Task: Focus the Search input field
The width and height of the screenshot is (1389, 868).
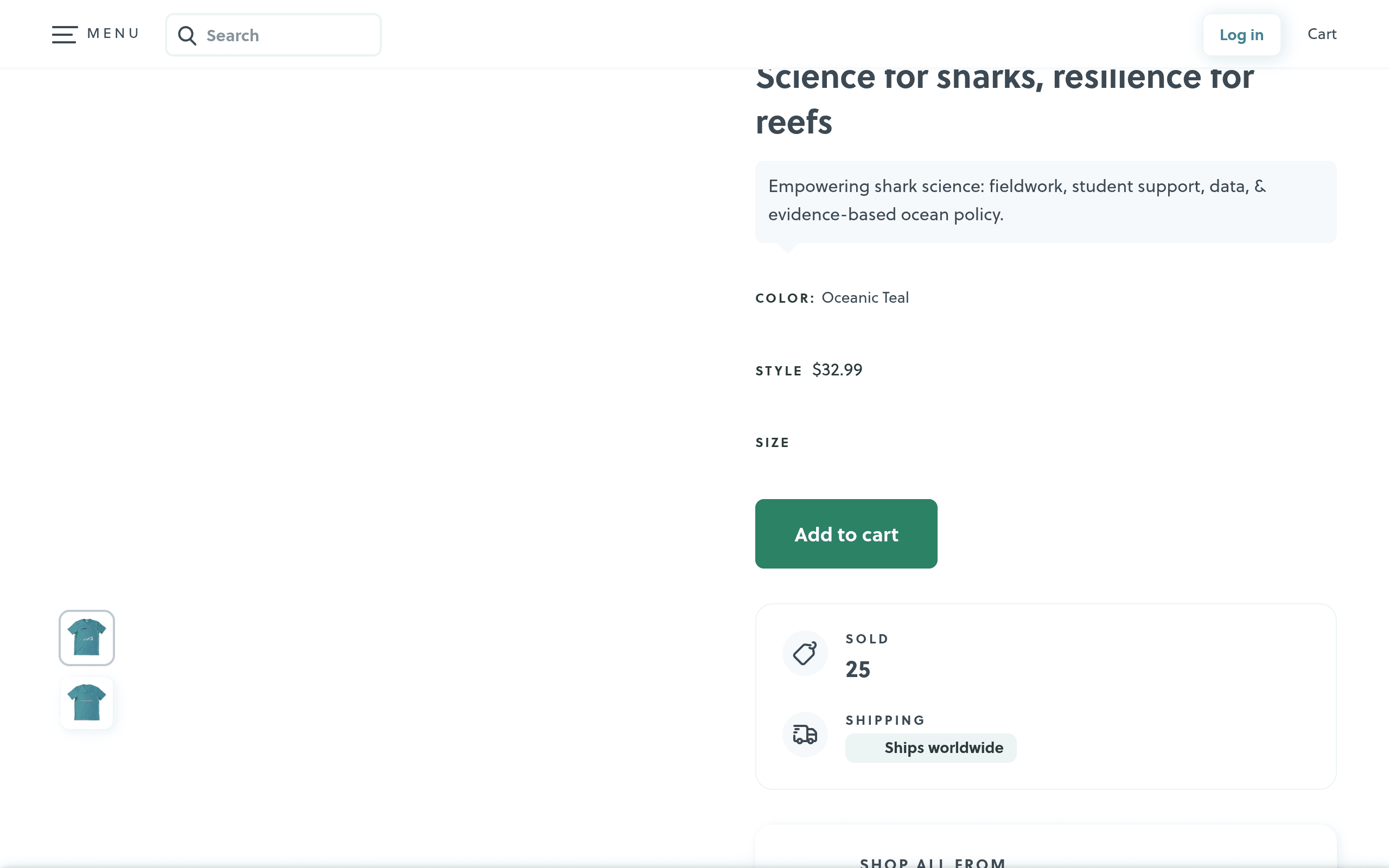Action: (273, 35)
